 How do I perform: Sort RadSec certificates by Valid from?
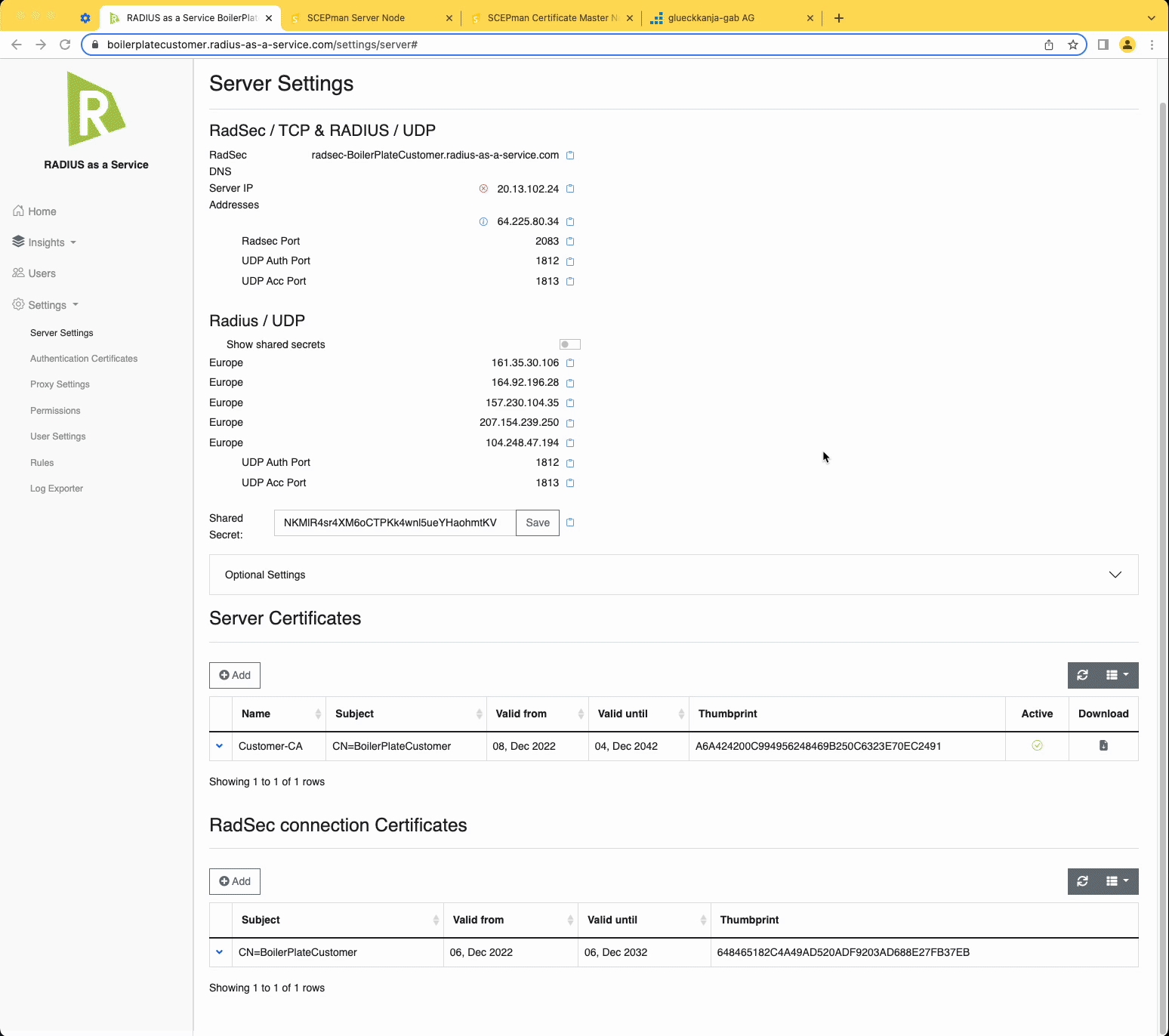[511, 920]
